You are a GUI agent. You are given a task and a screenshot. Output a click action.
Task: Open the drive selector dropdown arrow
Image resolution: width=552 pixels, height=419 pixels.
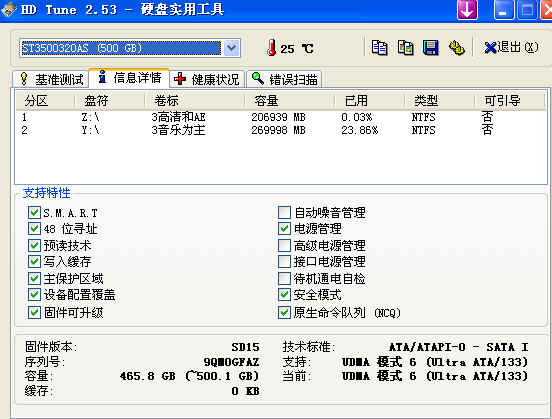tap(232, 48)
